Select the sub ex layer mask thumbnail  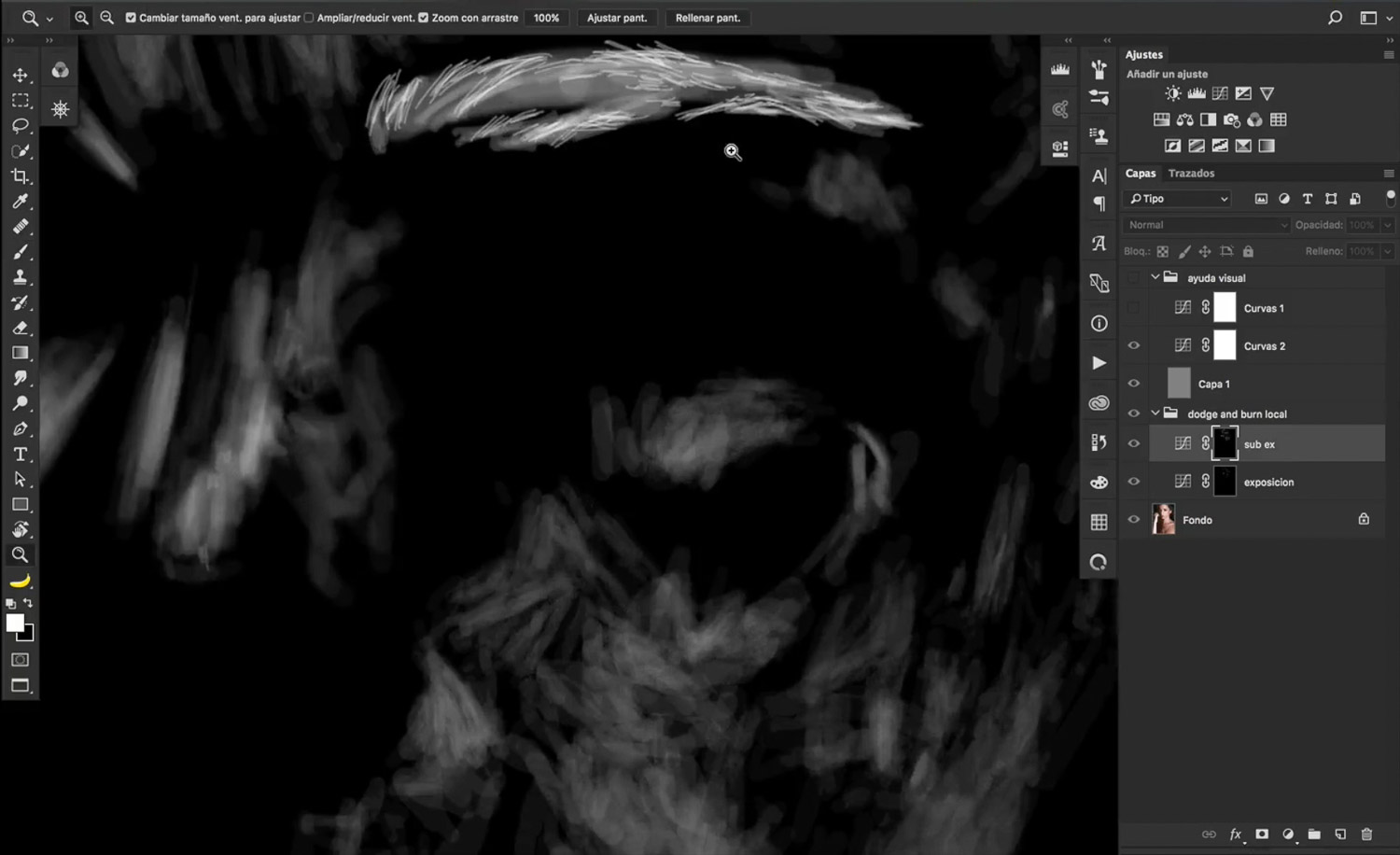[x=1225, y=443]
